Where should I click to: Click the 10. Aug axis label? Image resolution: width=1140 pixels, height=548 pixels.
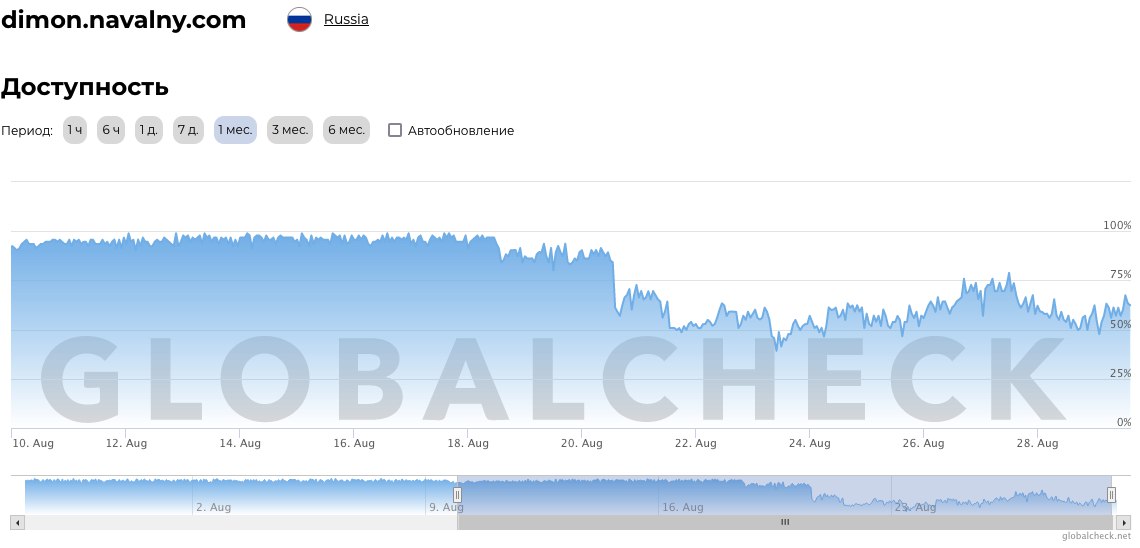[x=33, y=443]
